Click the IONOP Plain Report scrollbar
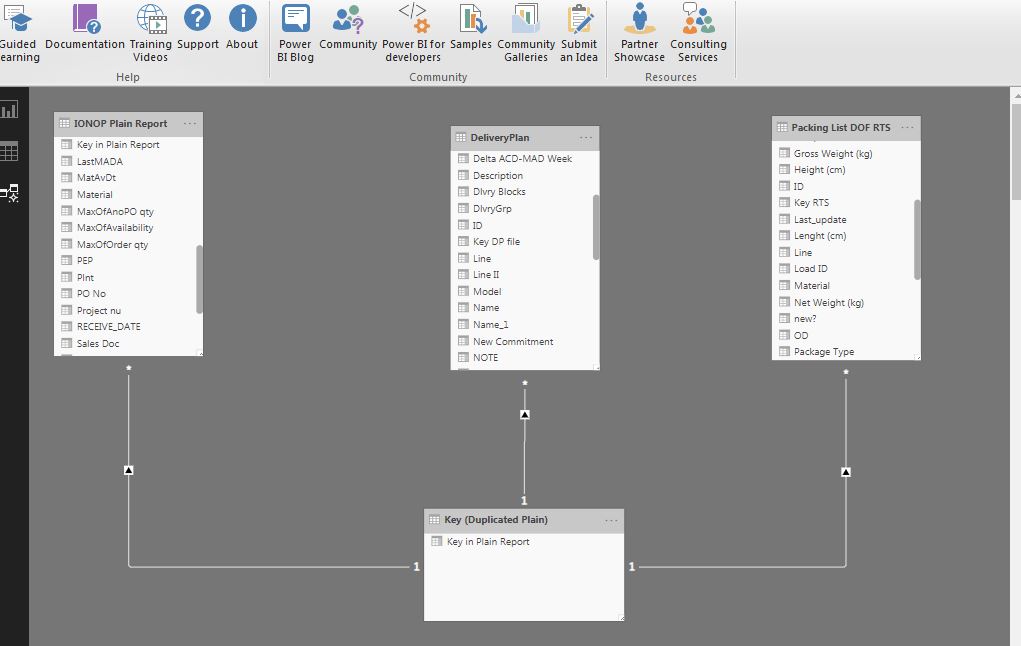 [199, 279]
